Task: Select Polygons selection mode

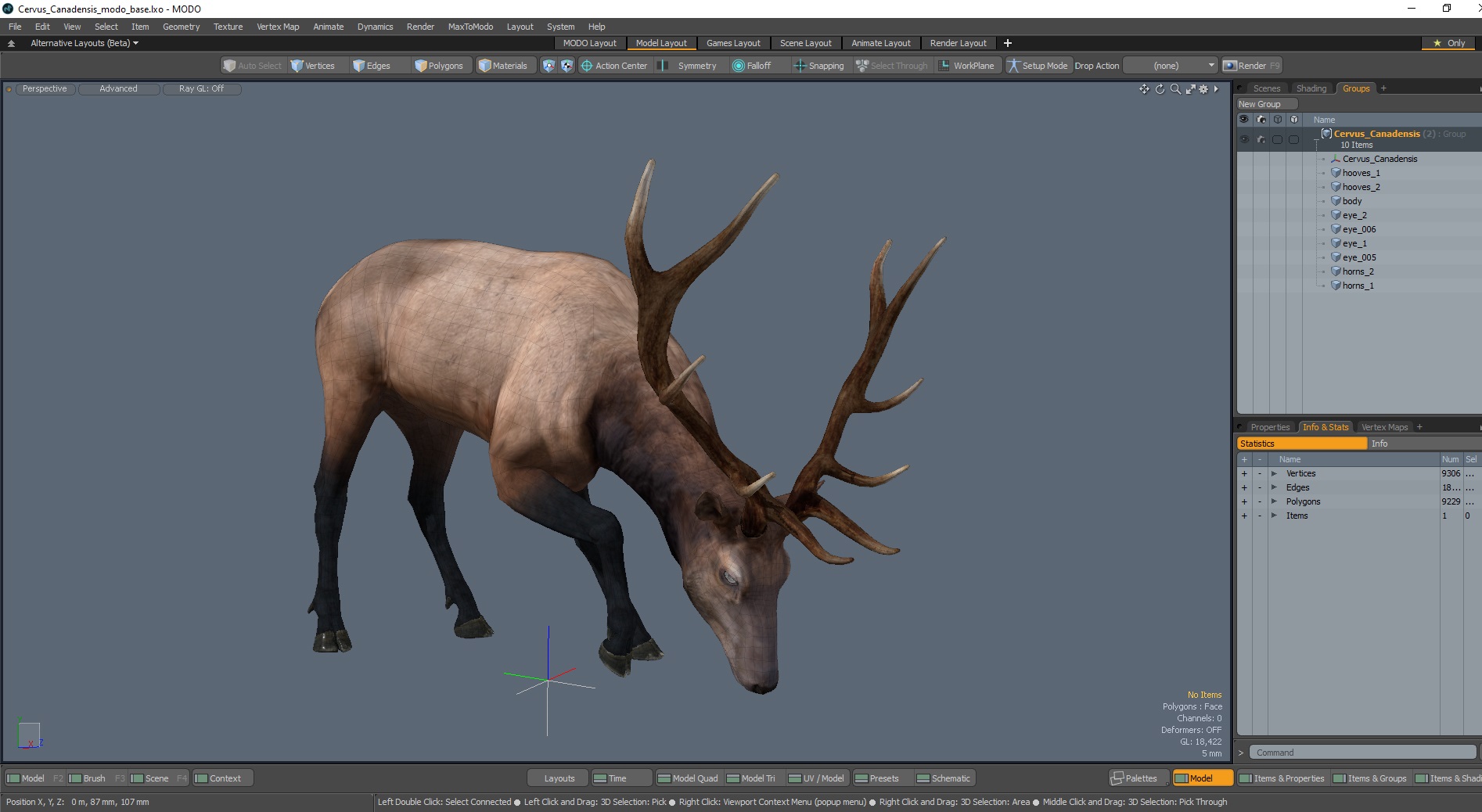Action: (x=439, y=66)
